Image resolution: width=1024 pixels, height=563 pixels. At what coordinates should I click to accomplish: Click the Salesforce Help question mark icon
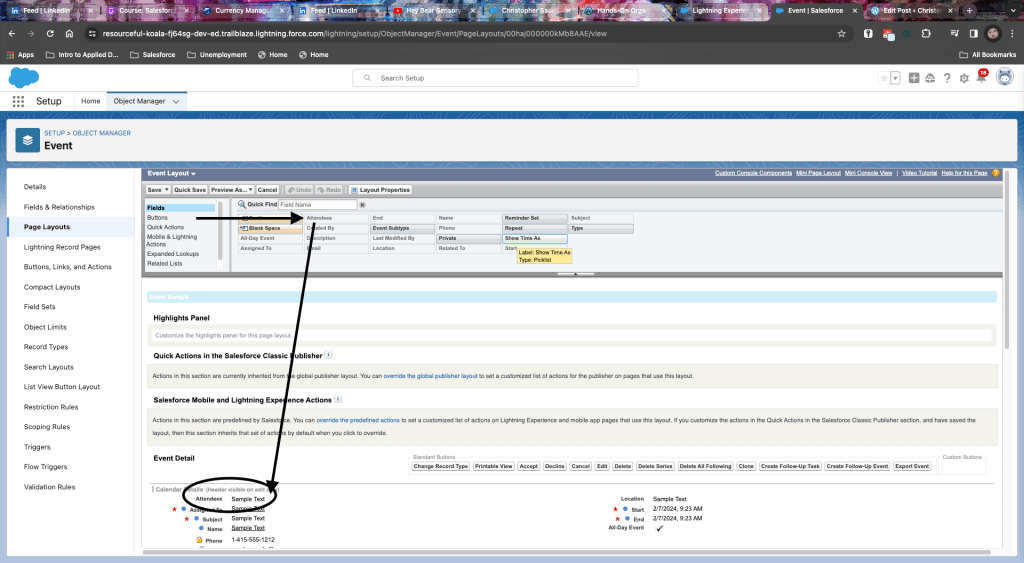click(946, 78)
